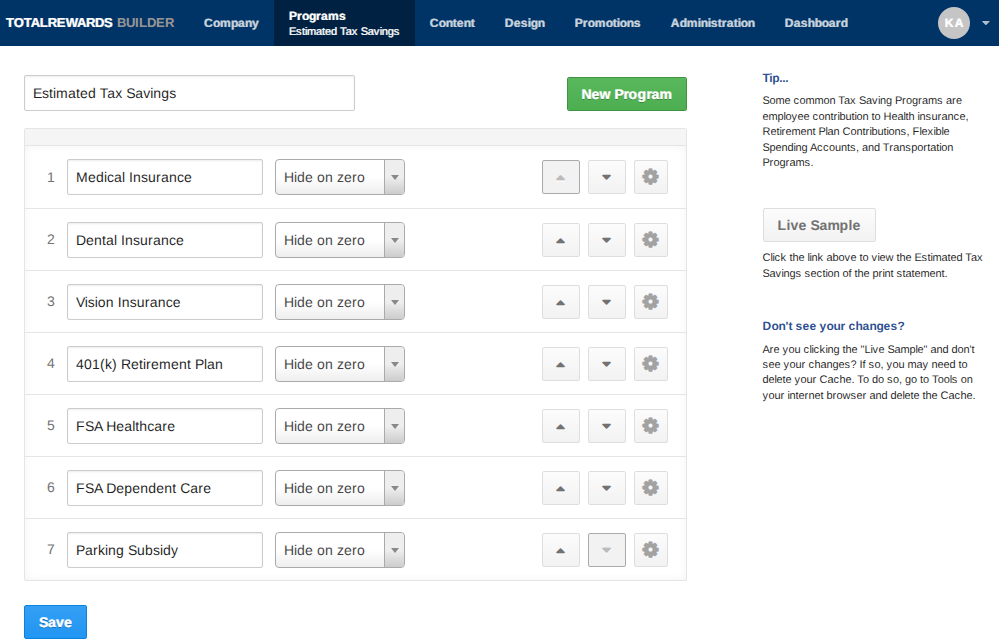Open gear settings for FSA Healthcare

tap(650, 426)
